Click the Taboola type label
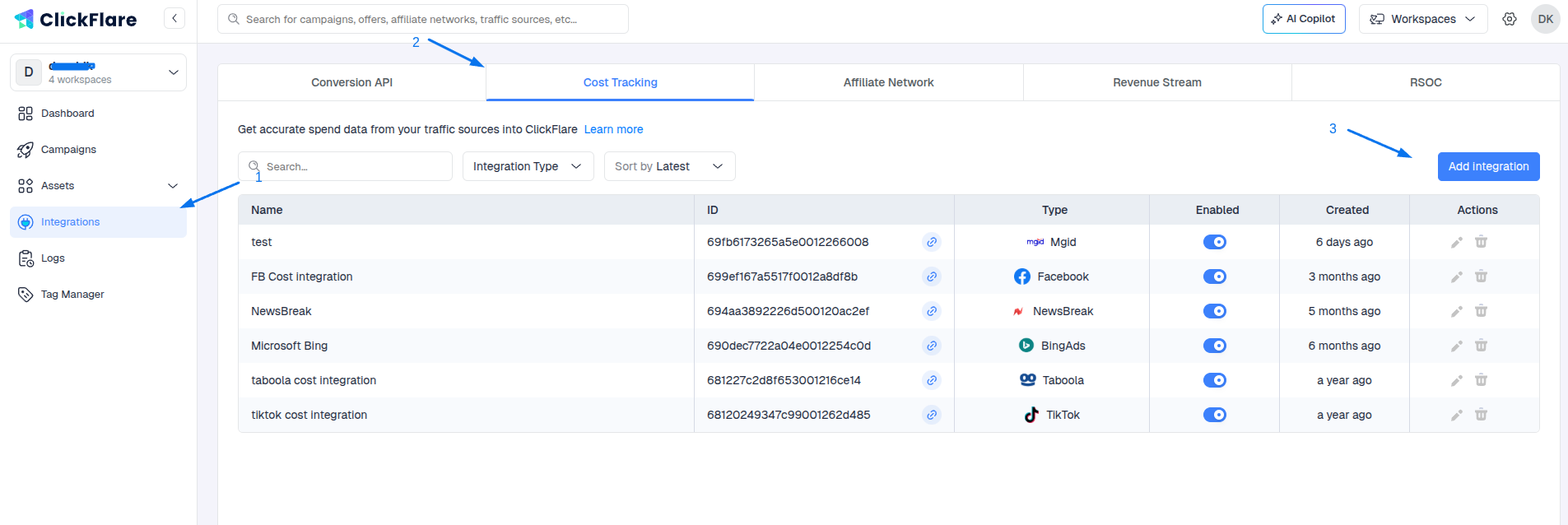The width and height of the screenshot is (1568, 525). [x=1063, y=380]
